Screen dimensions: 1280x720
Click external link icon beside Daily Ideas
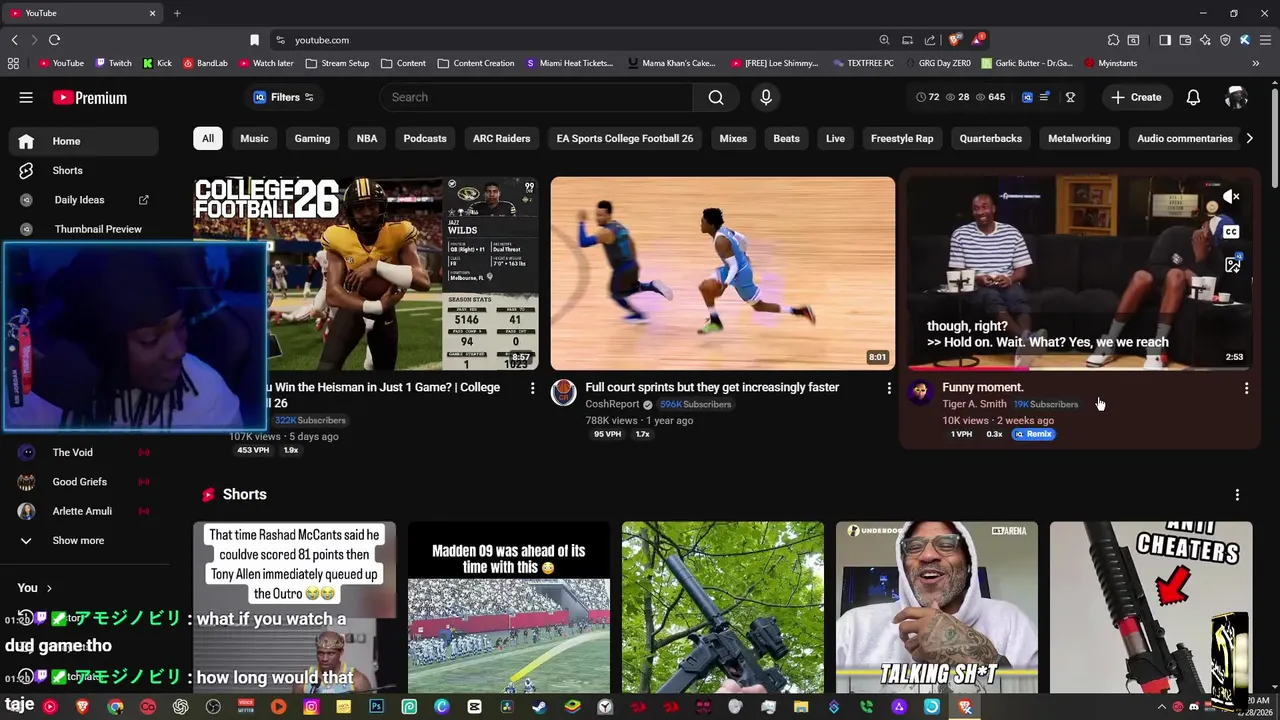143,200
